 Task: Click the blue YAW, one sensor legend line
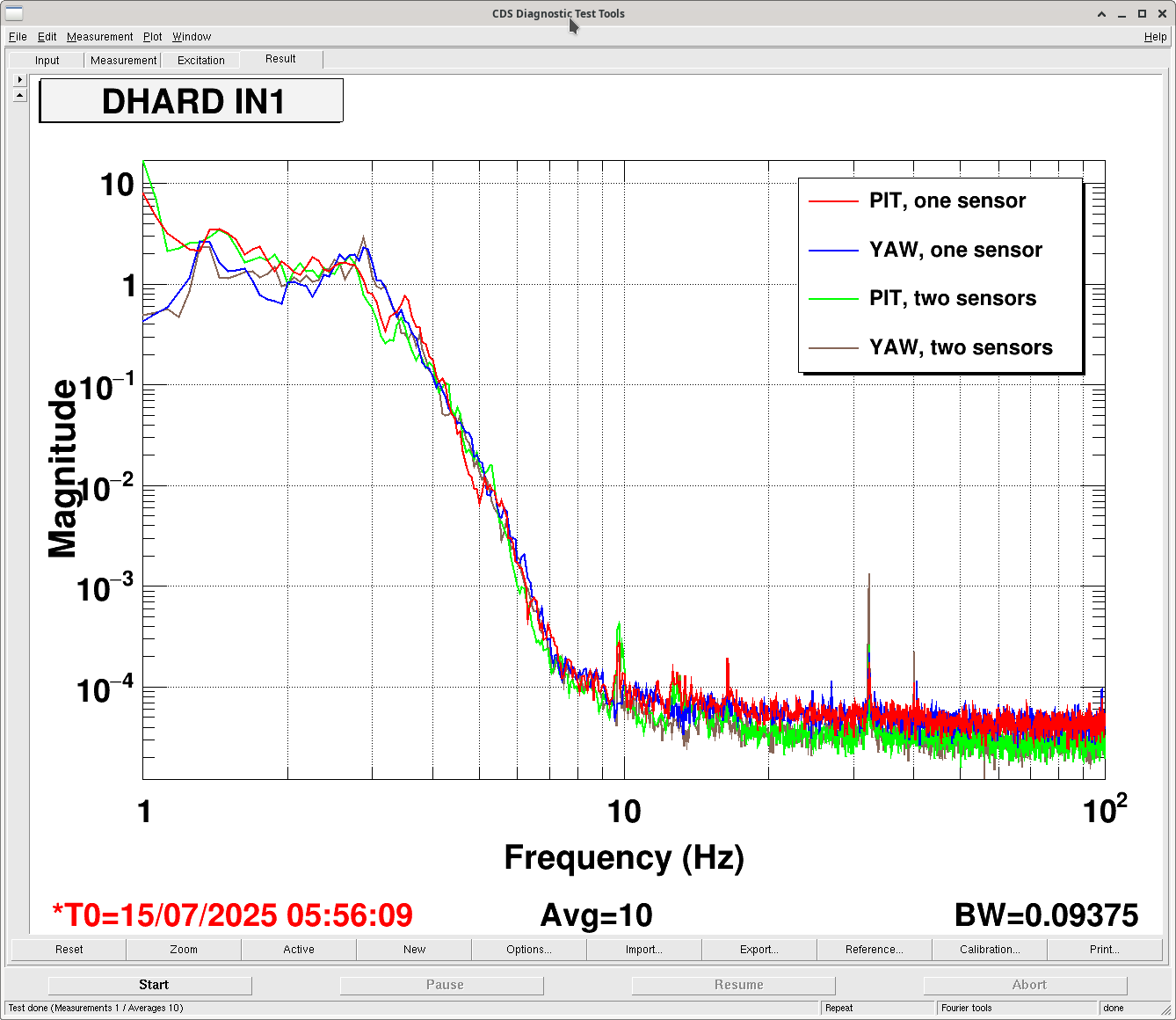click(x=833, y=251)
